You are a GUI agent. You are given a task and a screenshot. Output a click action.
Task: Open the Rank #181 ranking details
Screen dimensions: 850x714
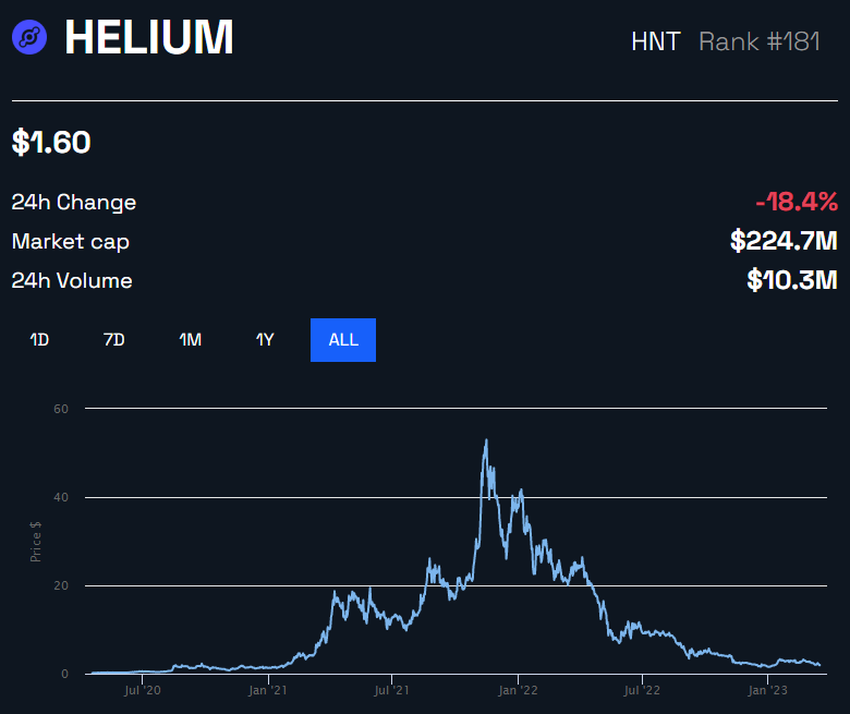coord(762,41)
